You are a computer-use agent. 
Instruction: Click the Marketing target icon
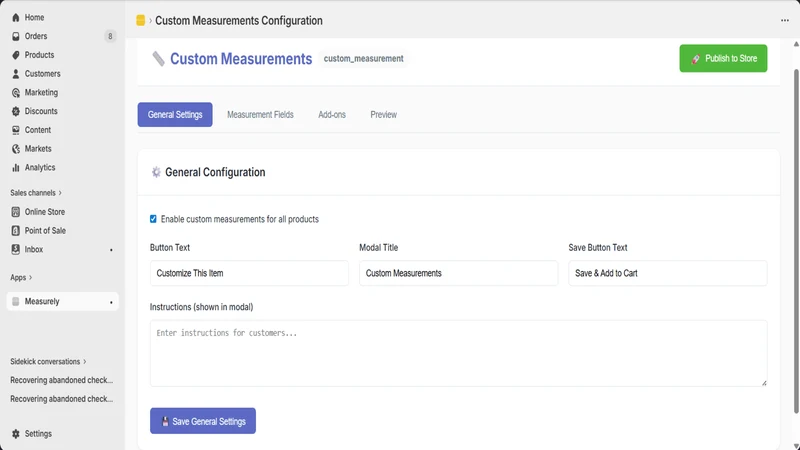[16, 92]
